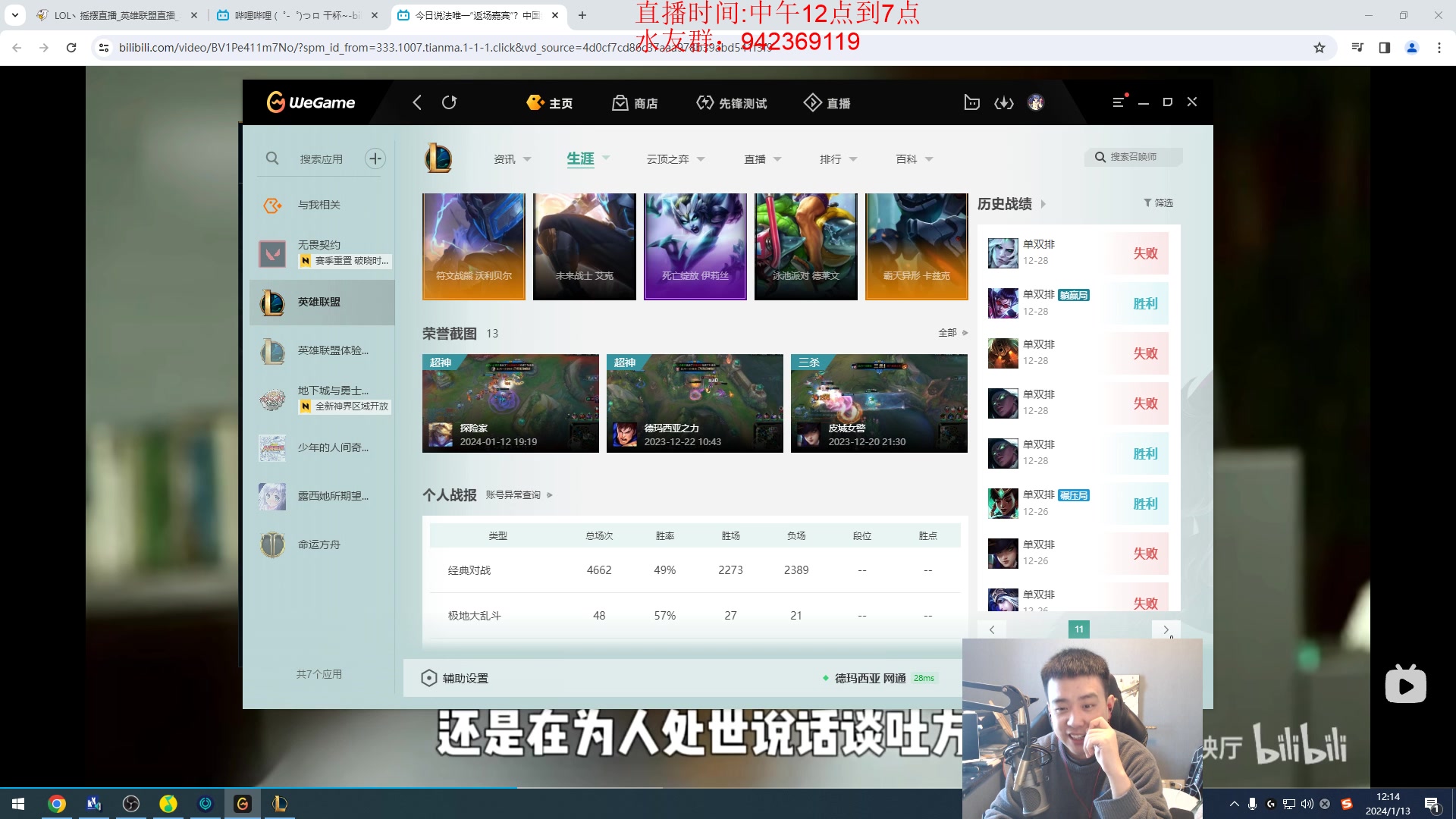Open the 商店 store tab
The image size is (1456, 819).
point(635,103)
